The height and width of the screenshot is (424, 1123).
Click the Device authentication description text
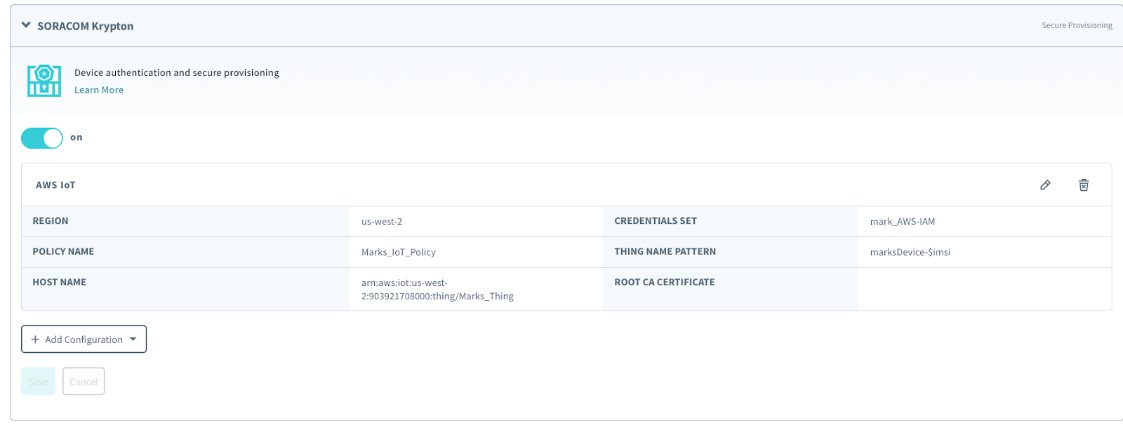click(177, 73)
